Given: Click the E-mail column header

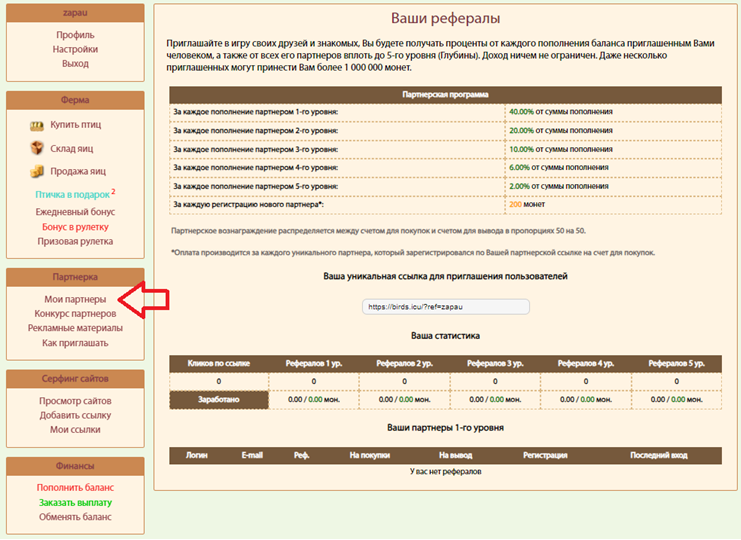Looking at the screenshot, I should point(252,455).
